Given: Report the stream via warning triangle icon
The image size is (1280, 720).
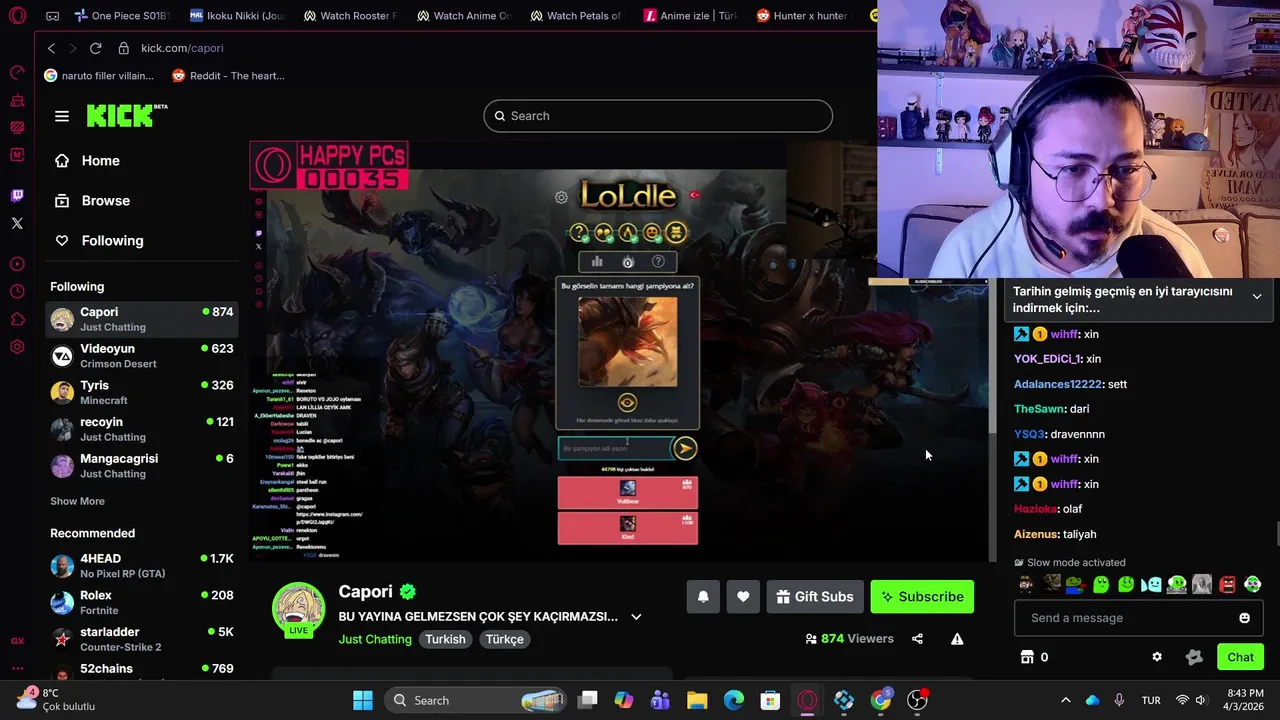Looking at the screenshot, I should coord(957,639).
